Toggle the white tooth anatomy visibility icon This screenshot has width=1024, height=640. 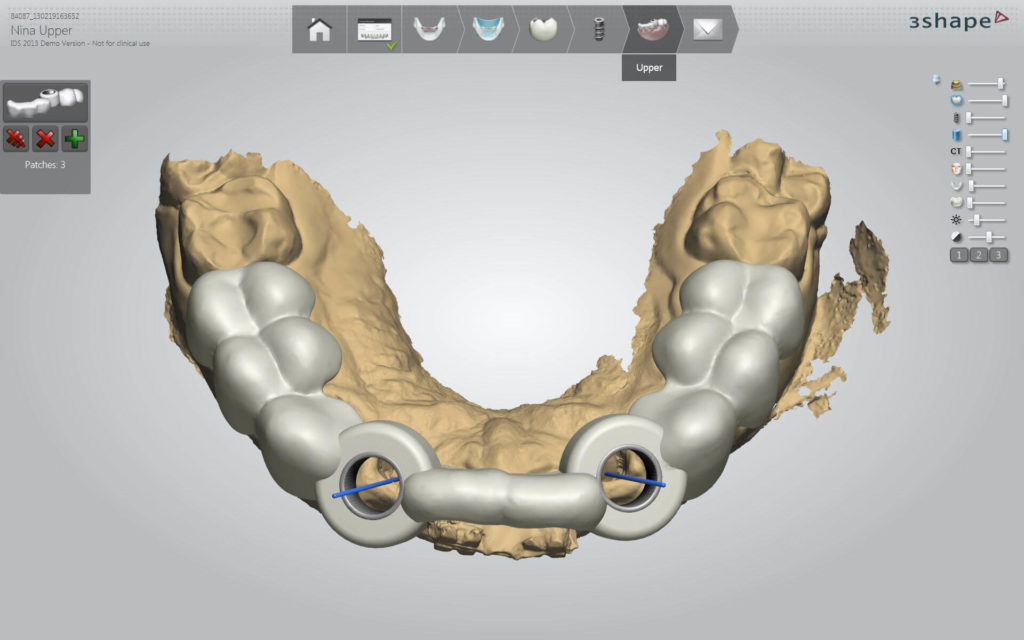point(956,202)
